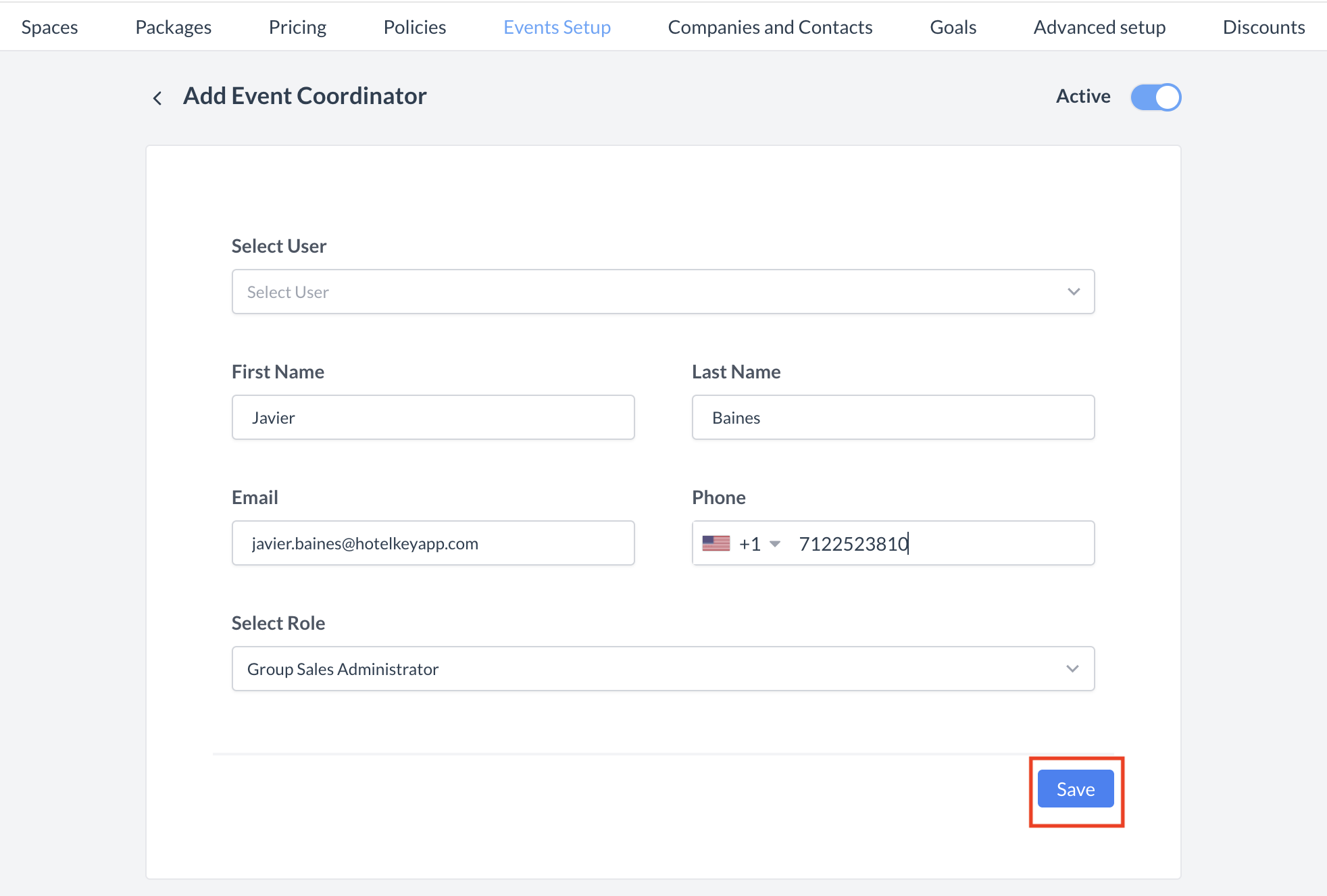Click inside the Email field
The height and width of the screenshot is (896, 1327).
432,543
